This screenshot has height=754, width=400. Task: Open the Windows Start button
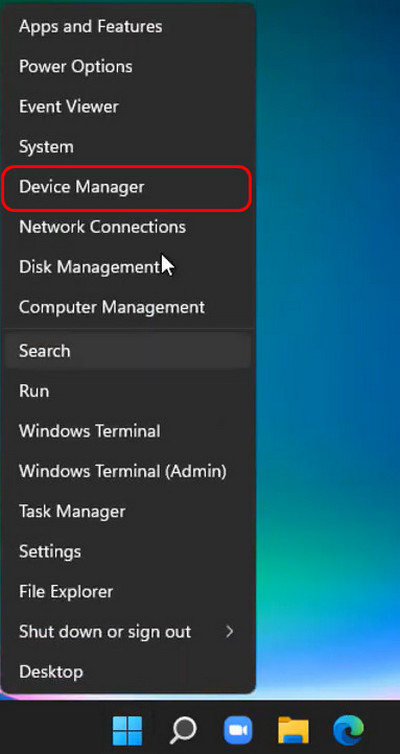[127, 730]
